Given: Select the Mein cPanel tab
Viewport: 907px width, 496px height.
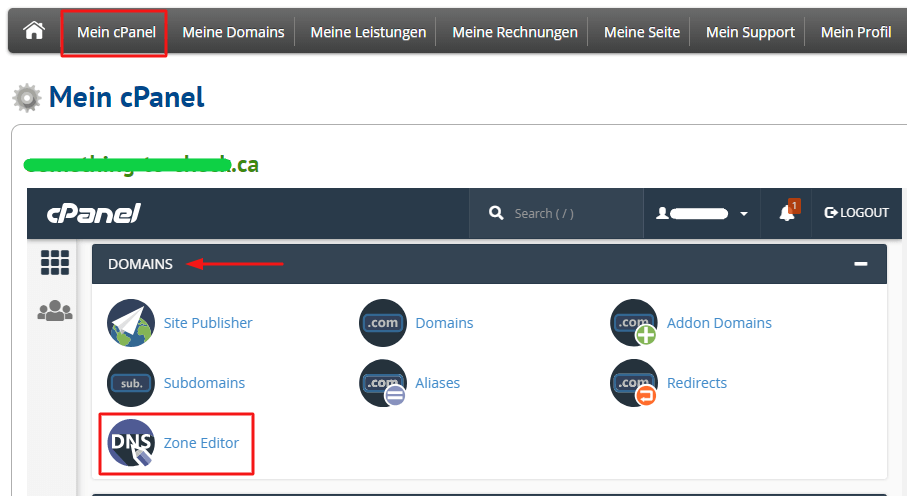Looking at the screenshot, I should [116, 32].
